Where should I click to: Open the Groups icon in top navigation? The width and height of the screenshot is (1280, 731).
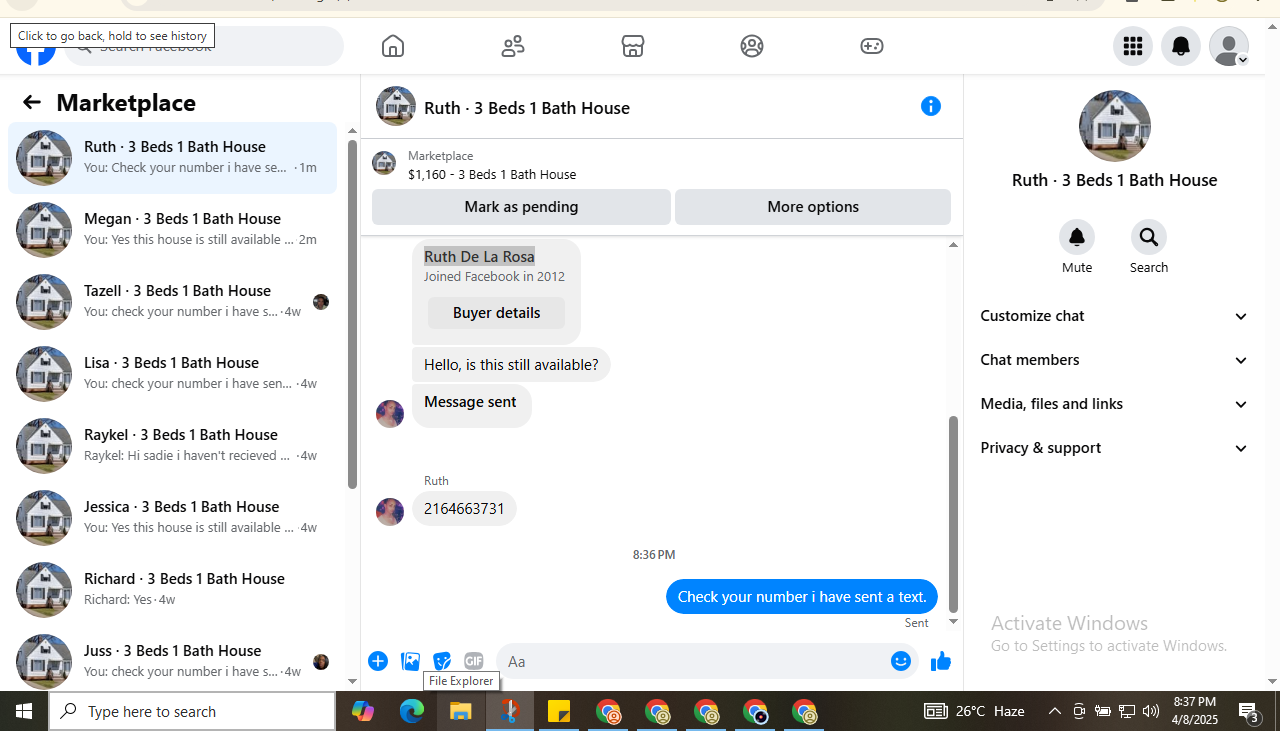pos(752,46)
